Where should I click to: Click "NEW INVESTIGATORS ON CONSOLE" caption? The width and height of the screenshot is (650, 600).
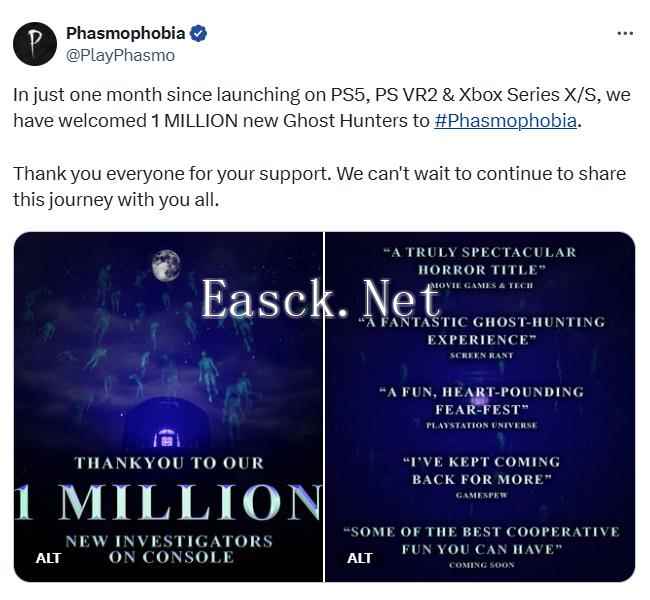tap(168, 548)
